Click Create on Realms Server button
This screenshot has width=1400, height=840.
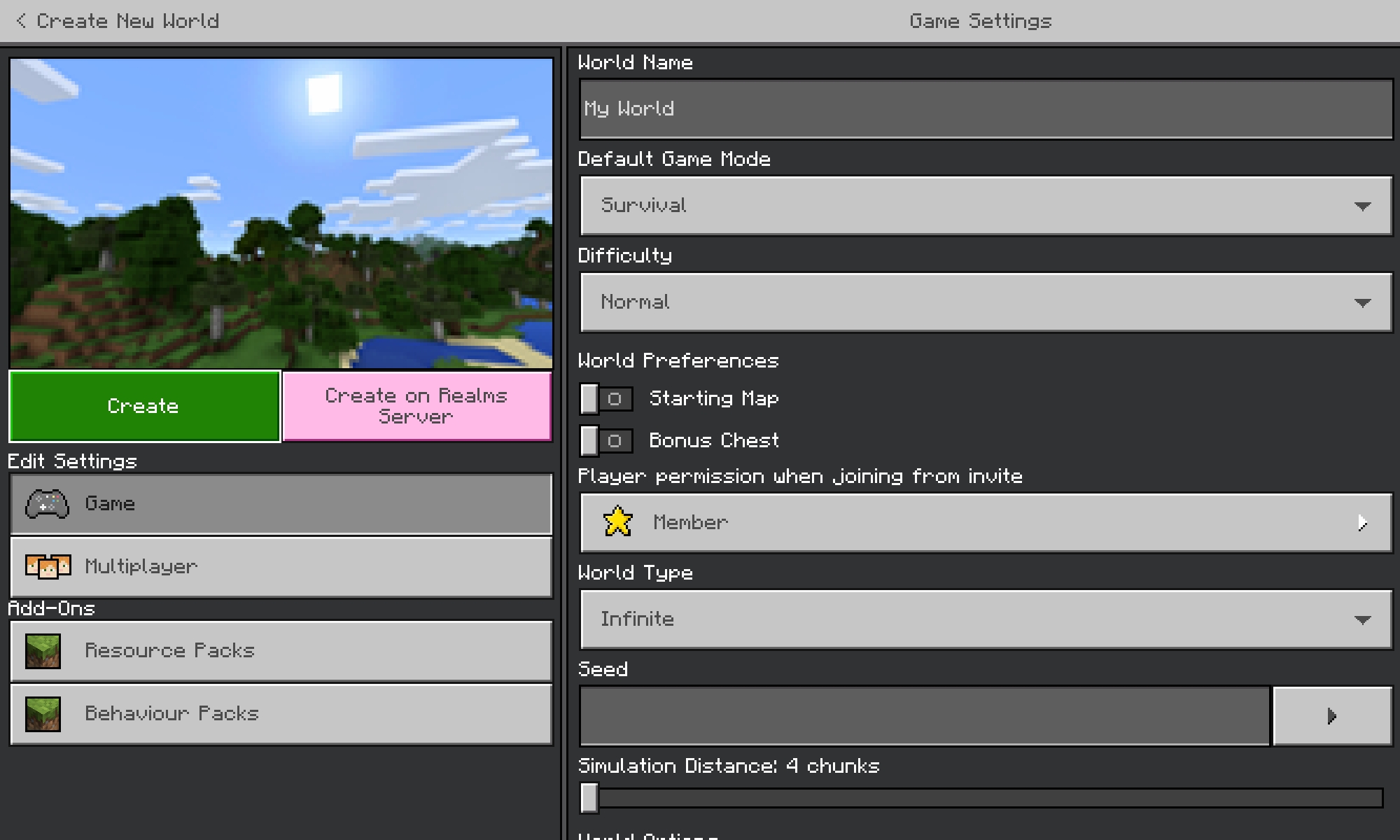pyautogui.click(x=416, y=406)
